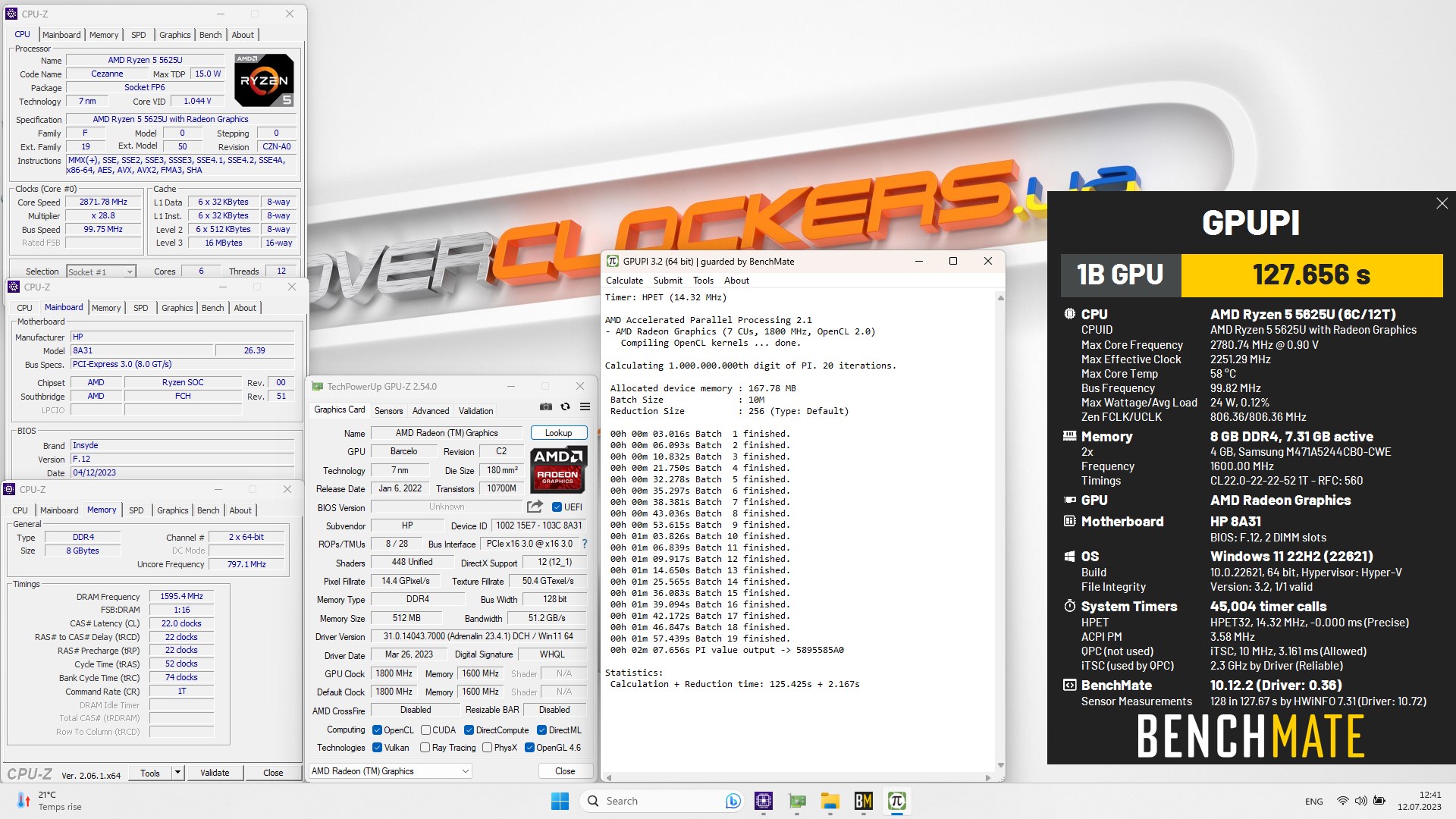Open the About menu in GPUPI

coord(736,281)
